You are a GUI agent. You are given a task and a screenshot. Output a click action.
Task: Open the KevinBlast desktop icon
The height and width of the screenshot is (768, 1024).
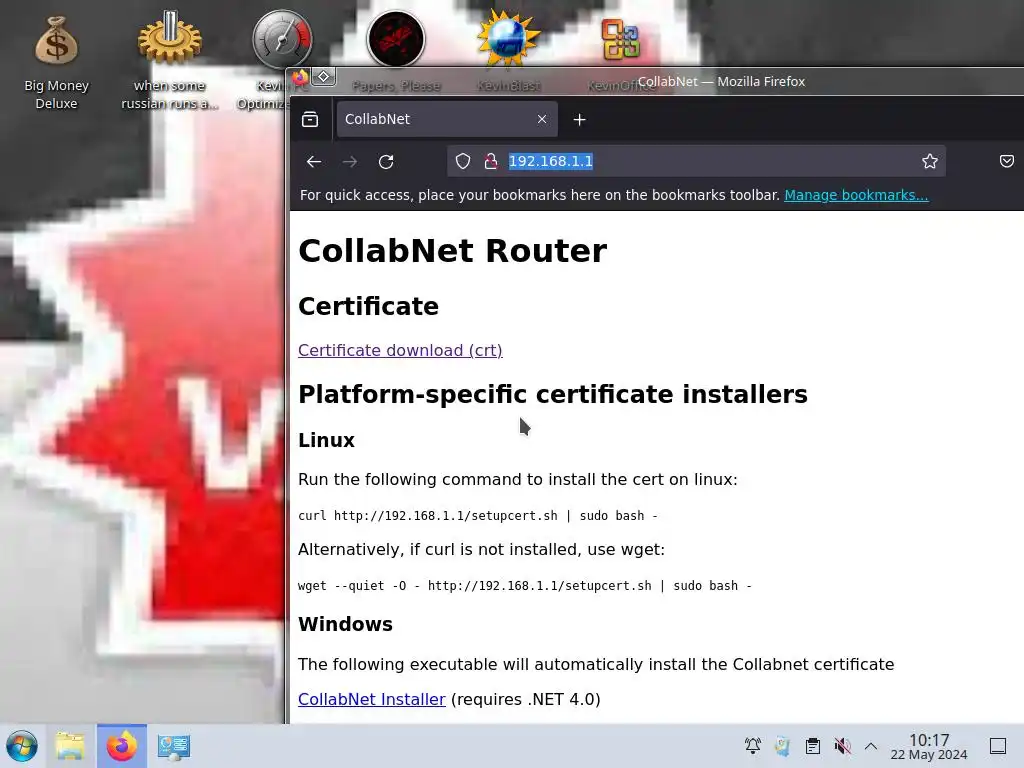tap(508, 39)
